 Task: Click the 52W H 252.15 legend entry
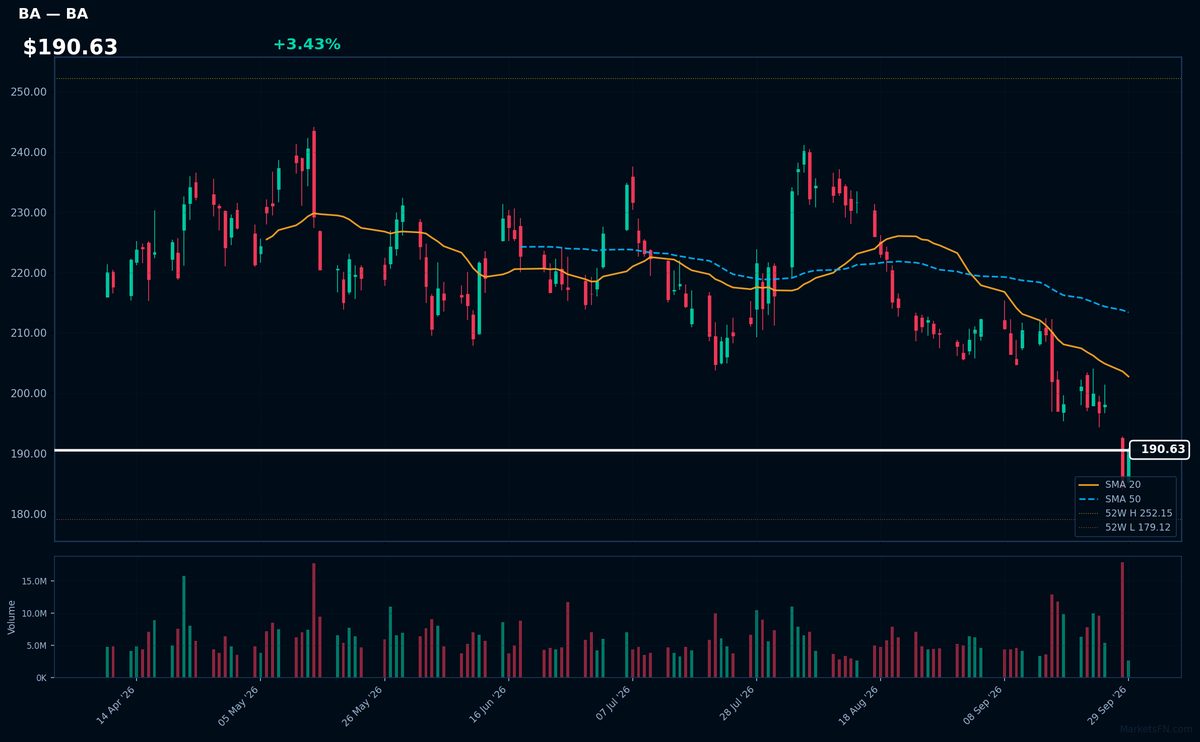[x=1126, y=512]
